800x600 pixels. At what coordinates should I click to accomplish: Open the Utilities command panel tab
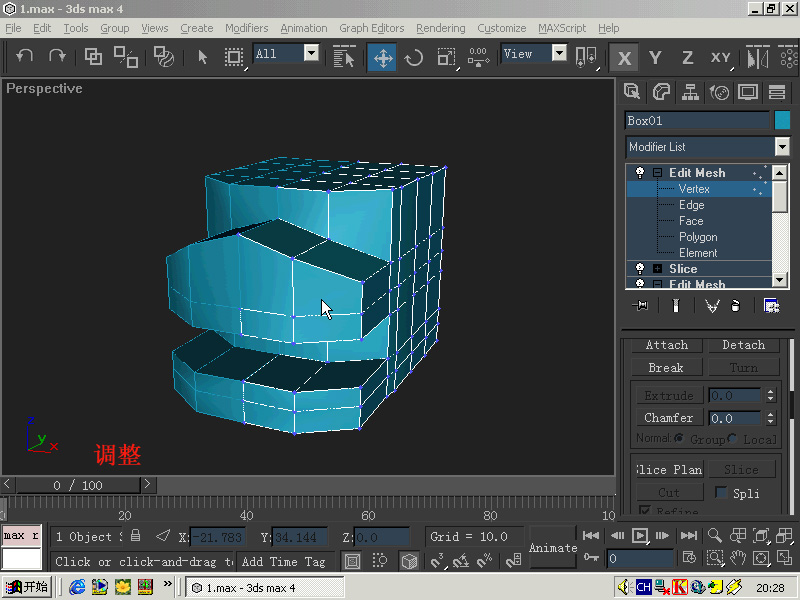point(777,92)
